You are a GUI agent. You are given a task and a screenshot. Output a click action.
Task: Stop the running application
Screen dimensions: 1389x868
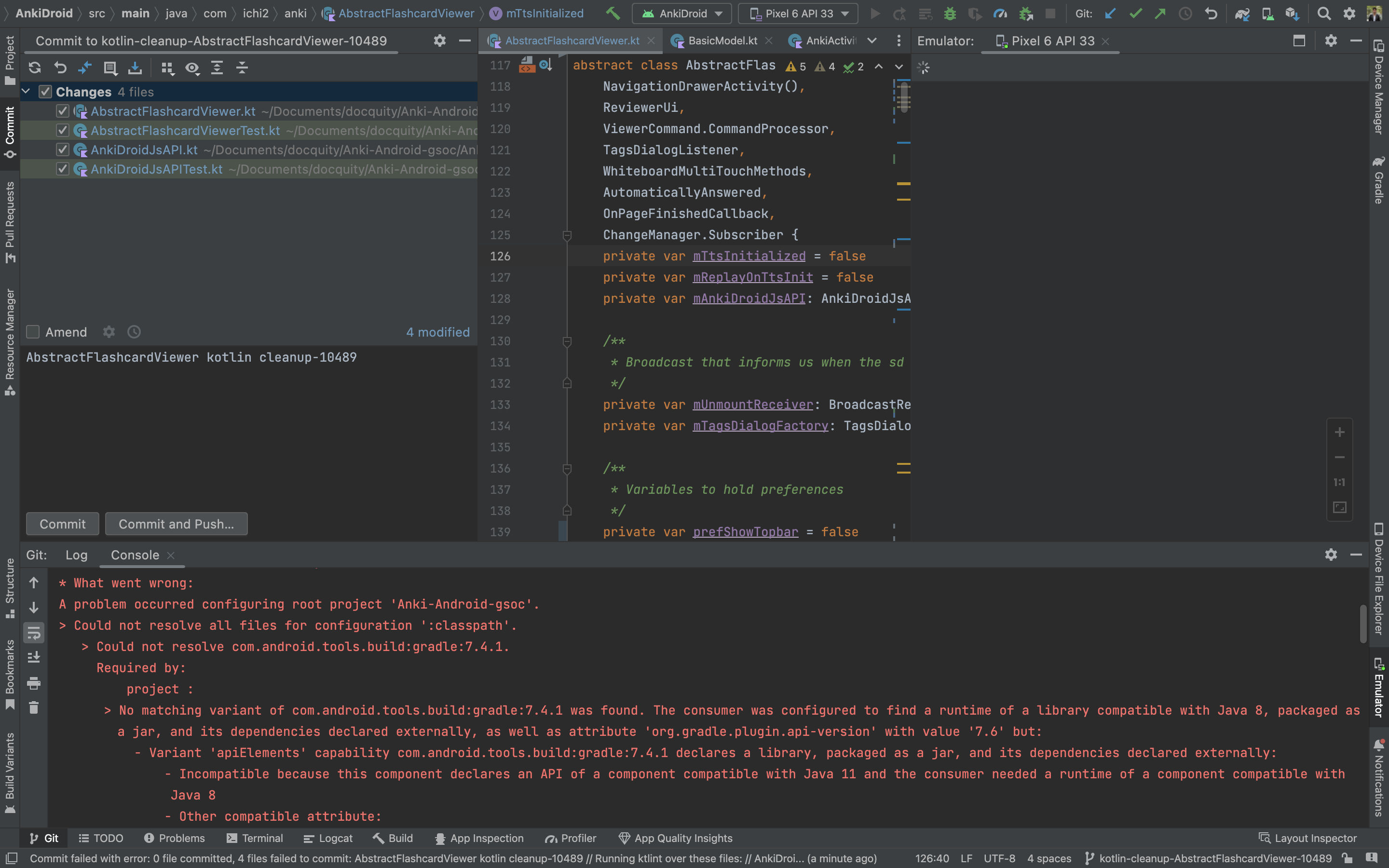[1050, 13]
